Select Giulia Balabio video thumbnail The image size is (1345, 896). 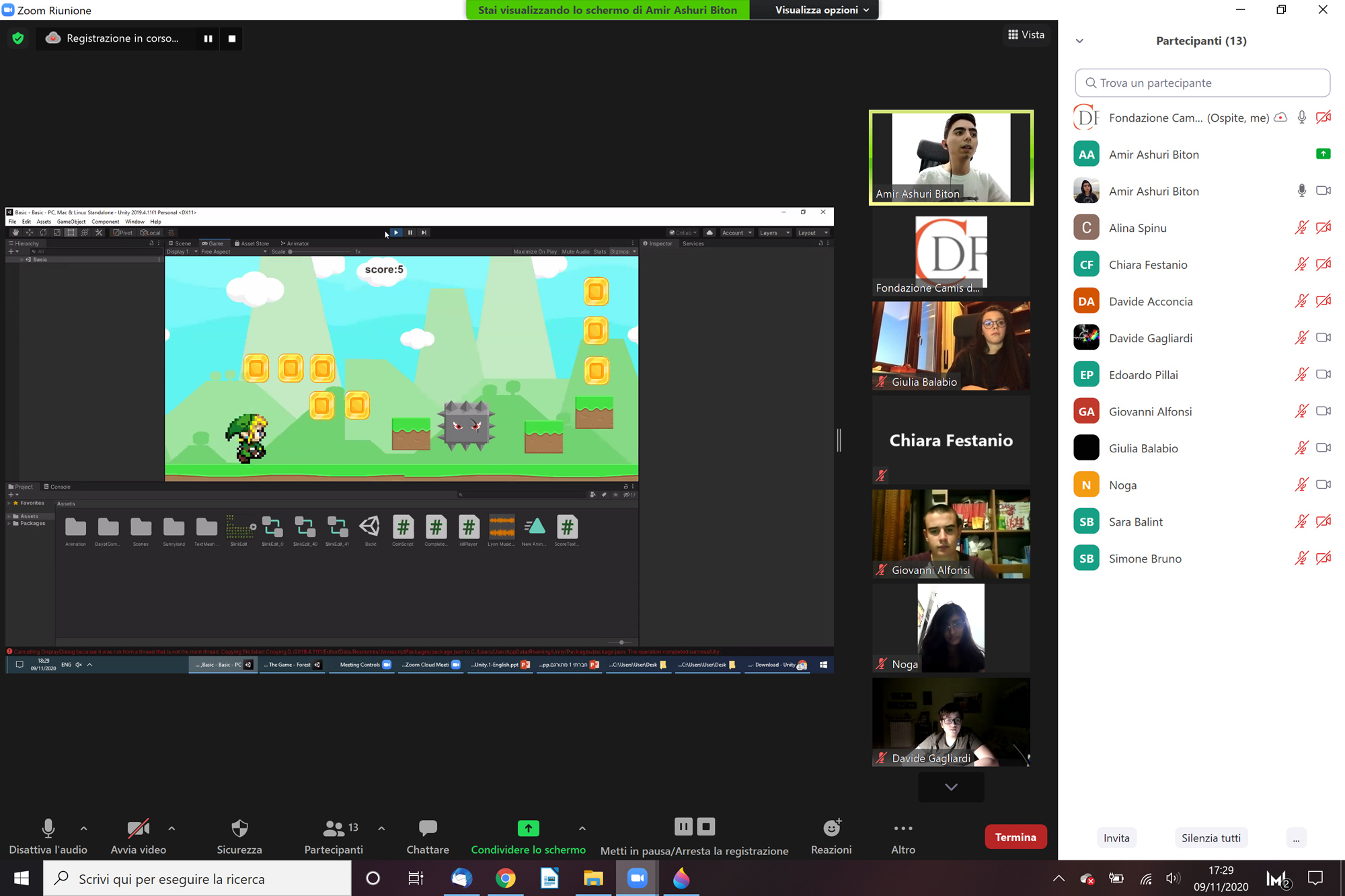pyautogui.click(x=951, y=345)
